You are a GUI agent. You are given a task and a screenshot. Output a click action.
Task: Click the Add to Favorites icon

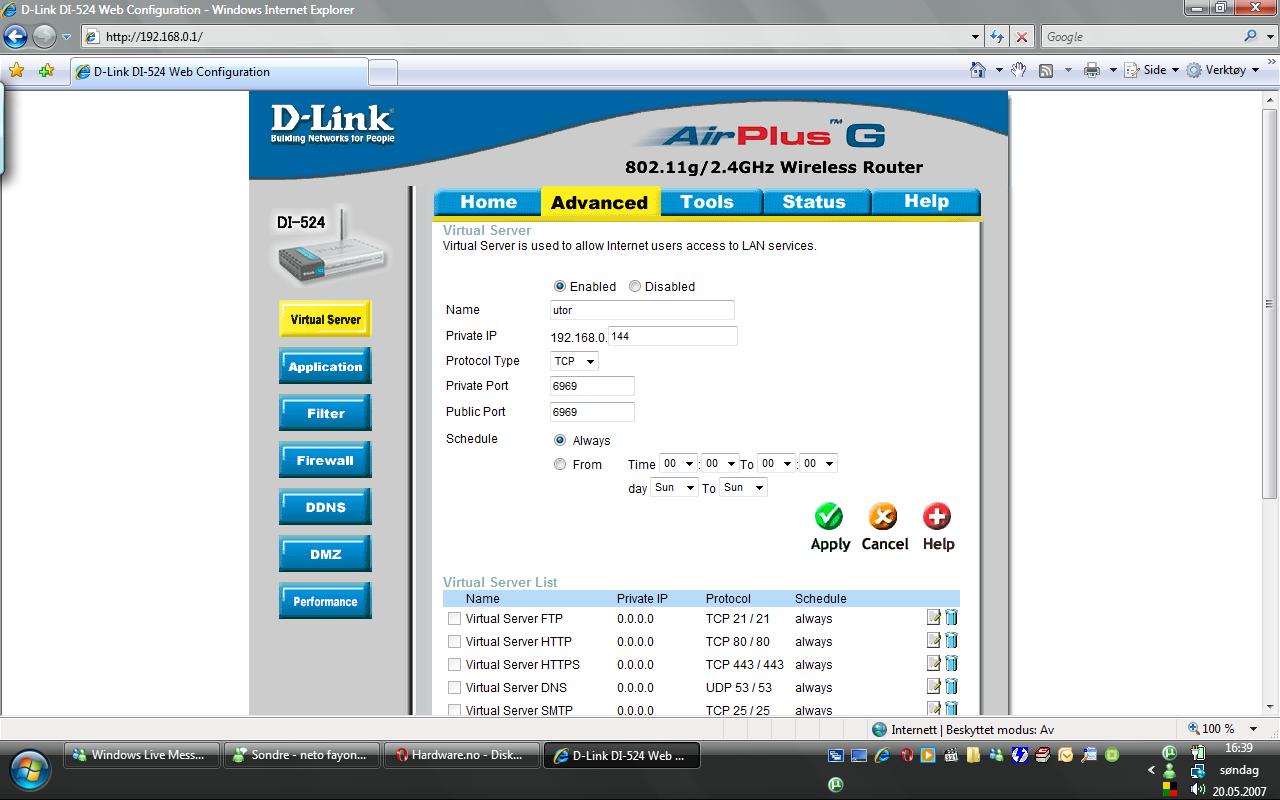[46, 71]
